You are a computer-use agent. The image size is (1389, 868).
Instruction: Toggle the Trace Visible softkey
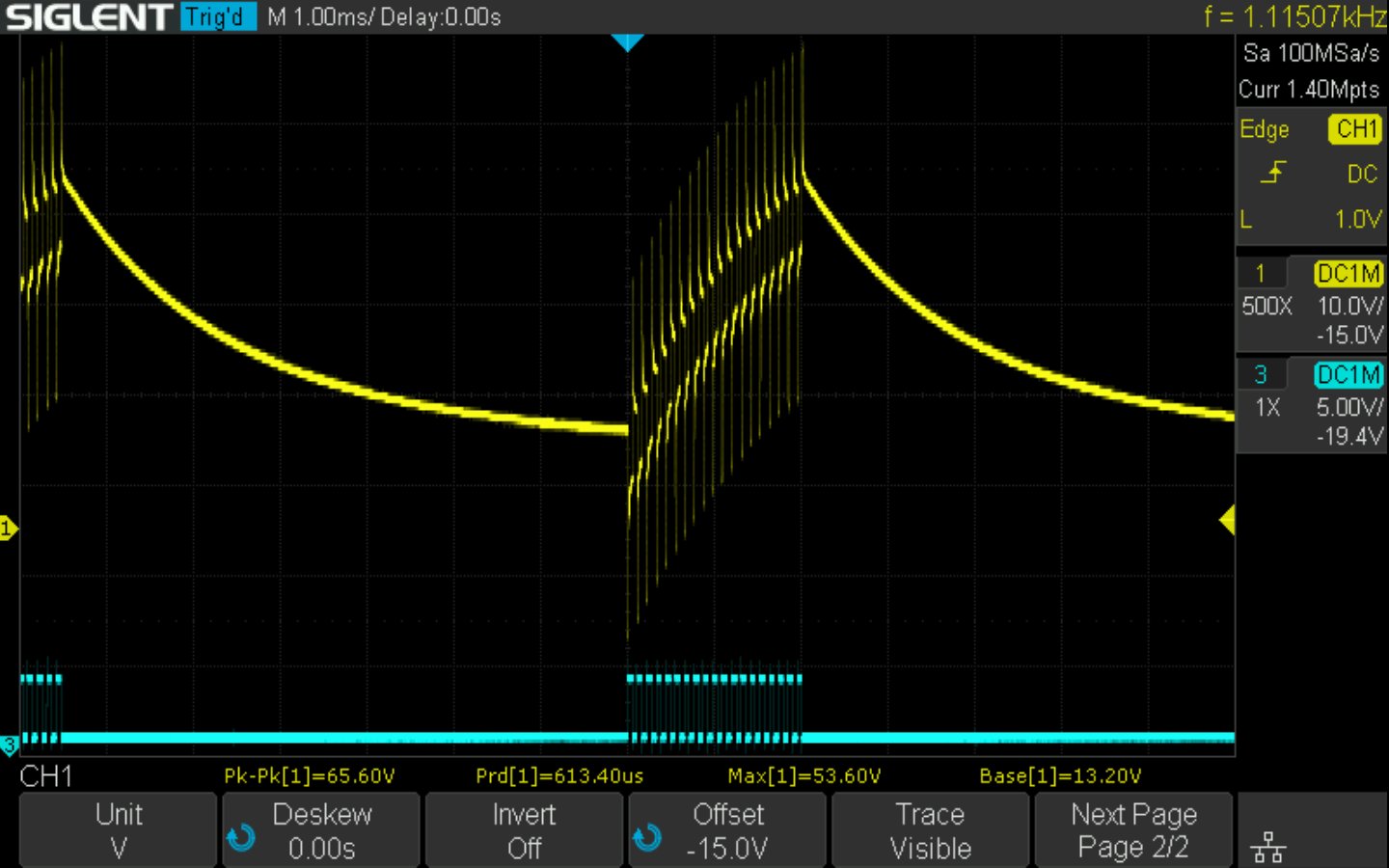coord(930,830)
